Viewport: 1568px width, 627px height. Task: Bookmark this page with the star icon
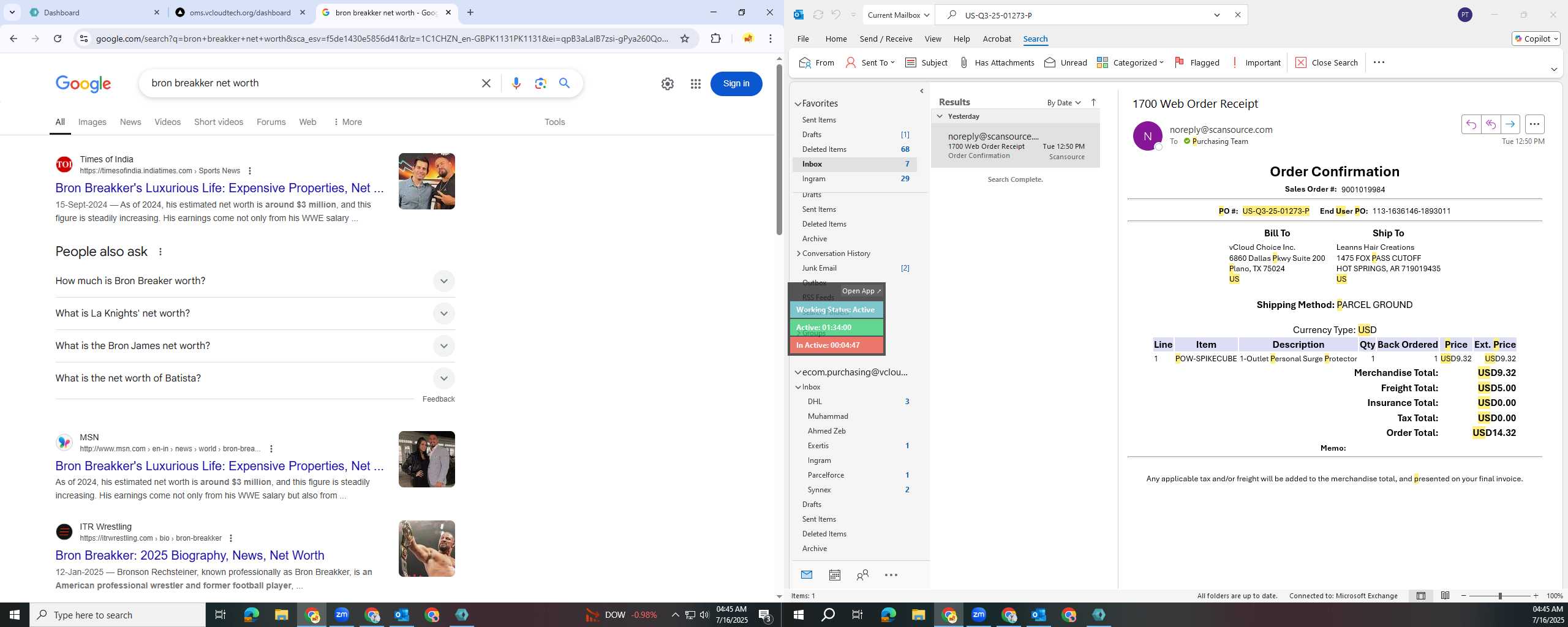pos(685,39)
